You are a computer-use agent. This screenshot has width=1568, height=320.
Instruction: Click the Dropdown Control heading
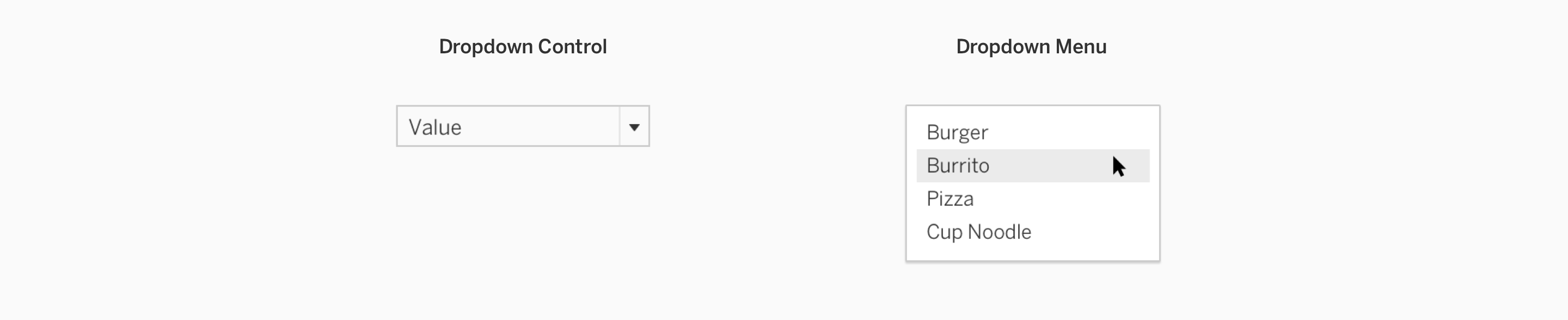pyautogui.click(x=522, y=47)
